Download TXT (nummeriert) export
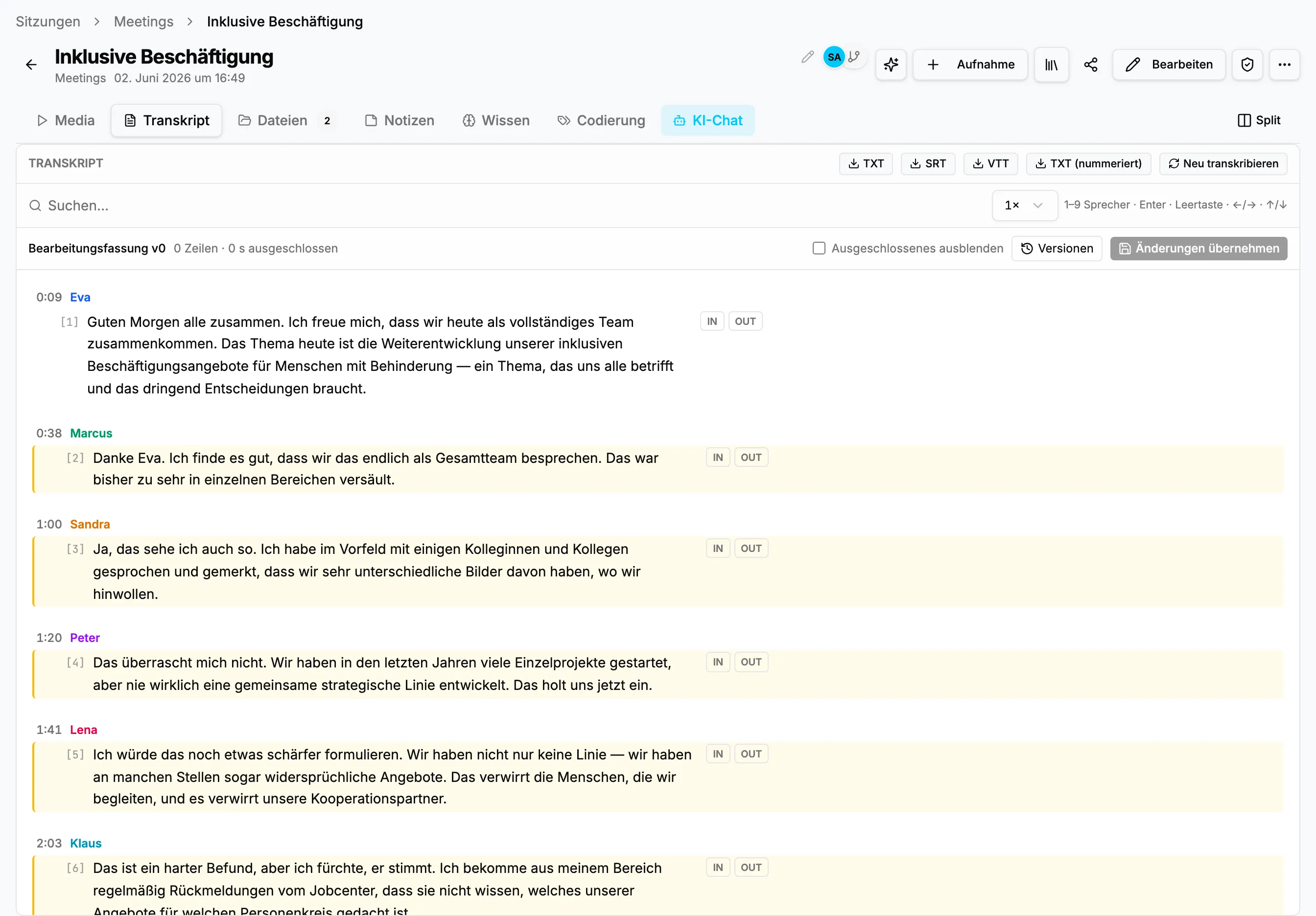This screenshot has height=916, width=1316. 1088,164
